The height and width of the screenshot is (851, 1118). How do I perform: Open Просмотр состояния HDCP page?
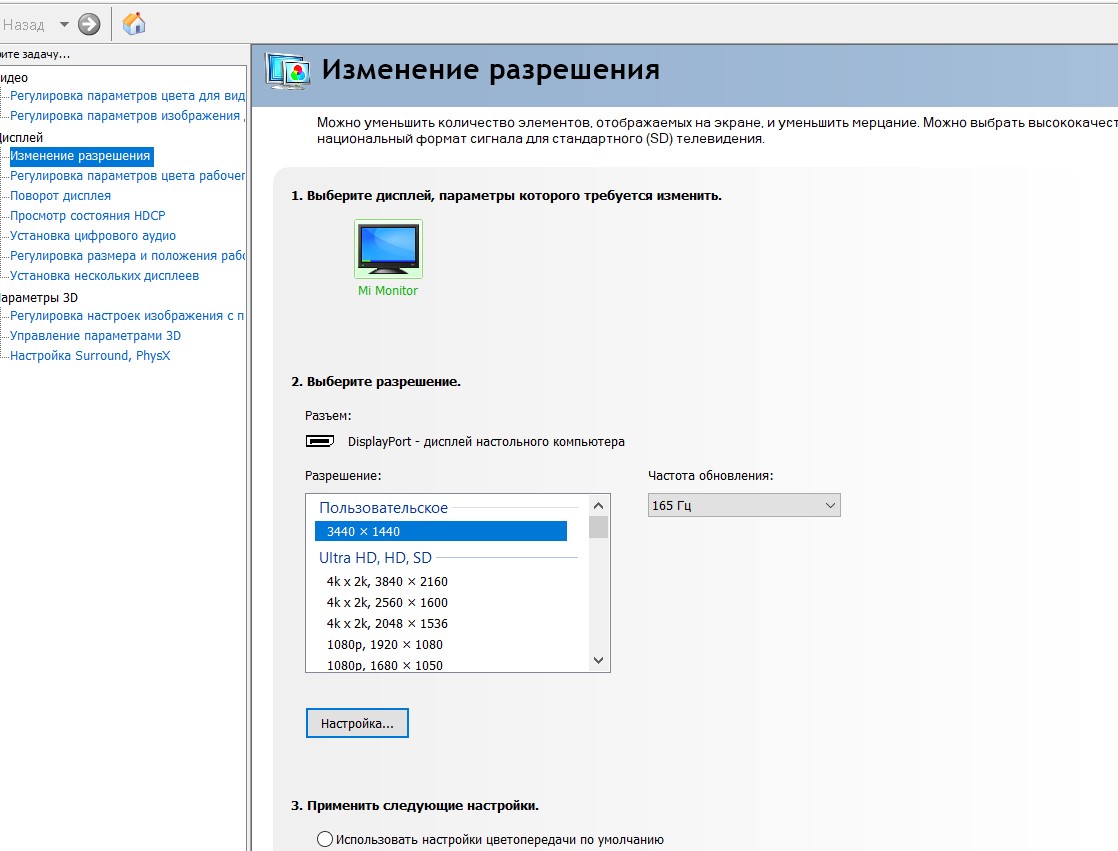87,216
